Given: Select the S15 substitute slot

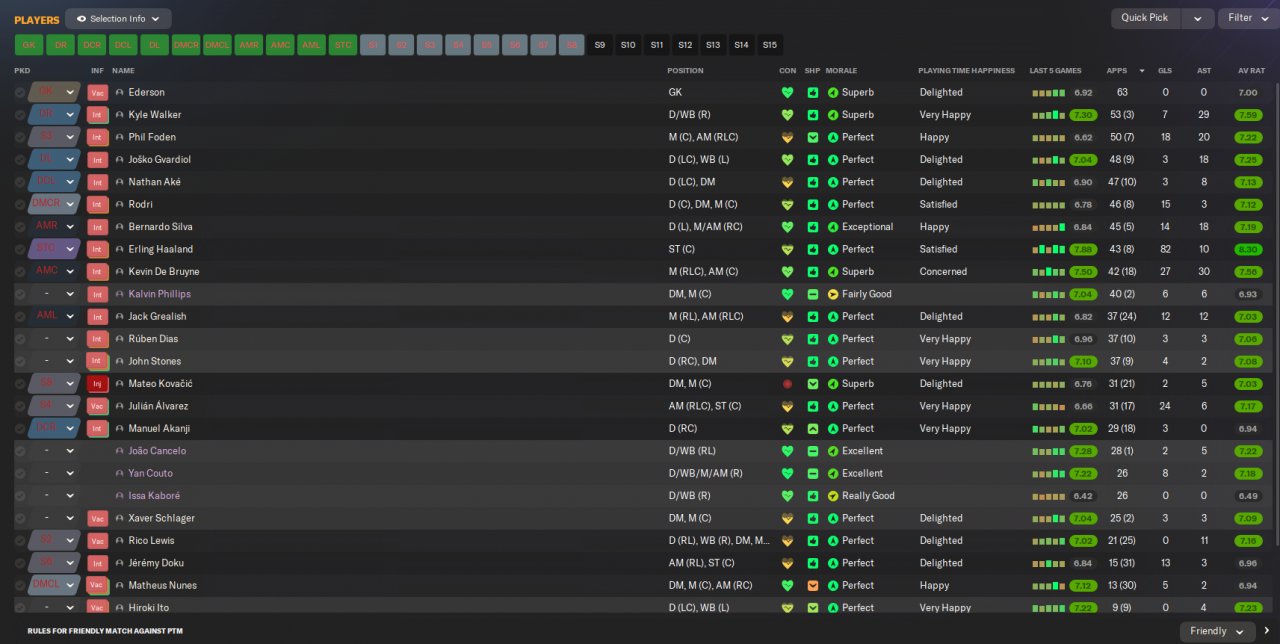Looking at the screenshot, I should tap(769, 45).
